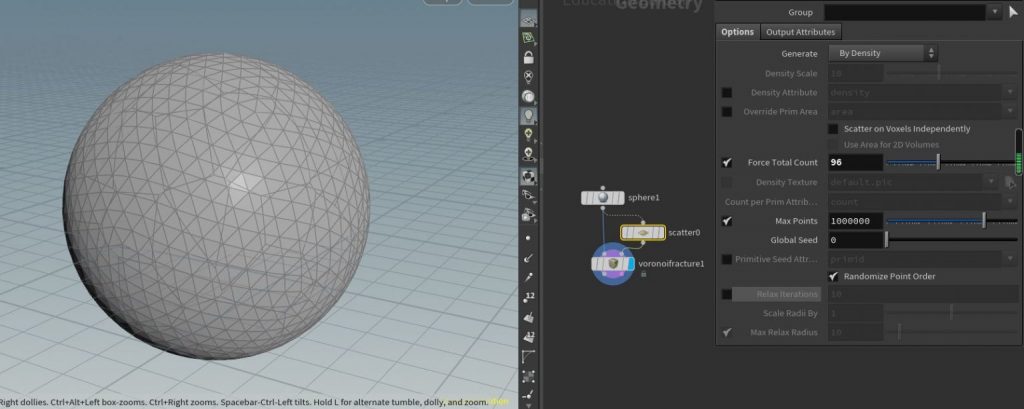
Task: Toggle the primitive normals display icon
Action: [x=528, y=318]
